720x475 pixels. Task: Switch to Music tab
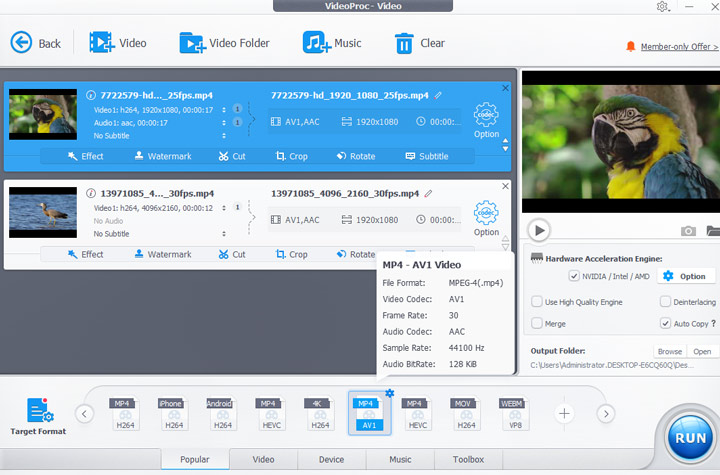[x=400, y=459]
